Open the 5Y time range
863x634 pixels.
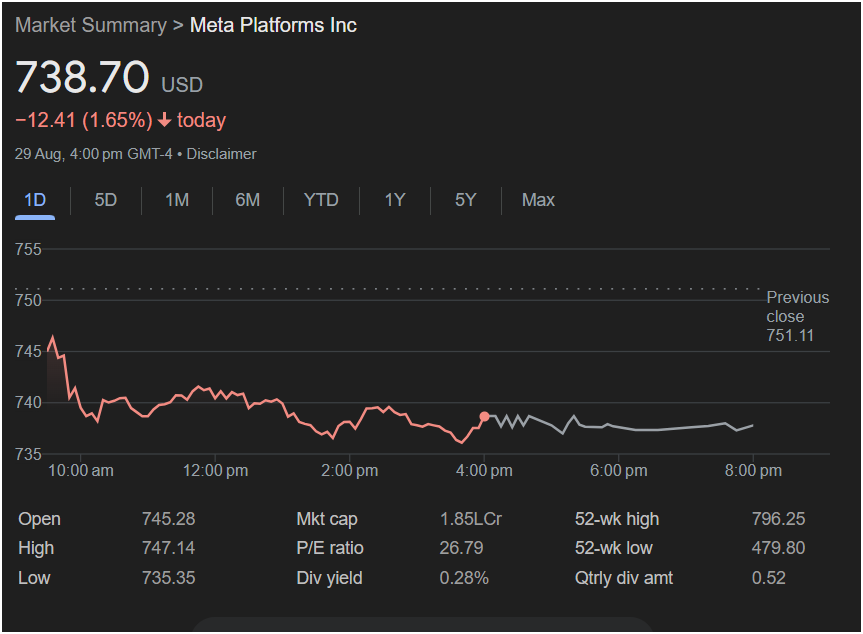point(466,200)
